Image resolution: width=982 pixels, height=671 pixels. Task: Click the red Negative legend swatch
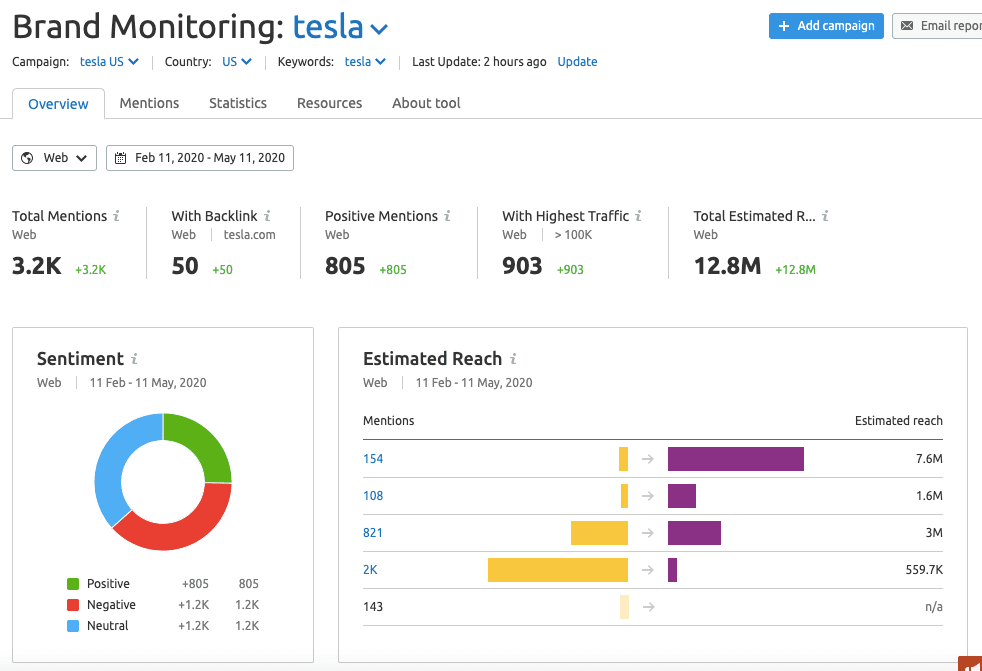(73, 605)
